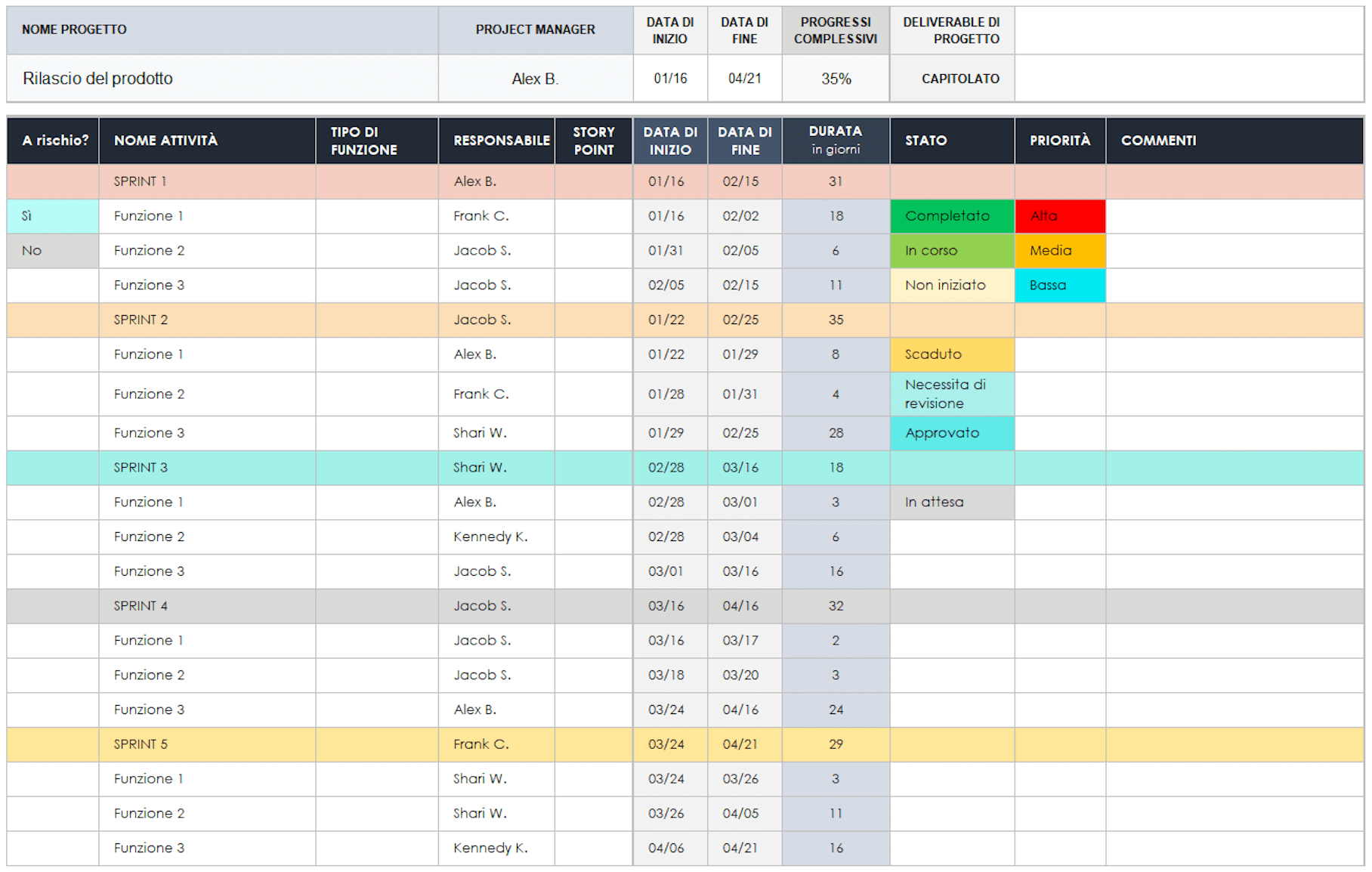Viewport: 1372px width, 872px height.
Task: Open the Necessita di revisione status cell
Action: (951, 394)
